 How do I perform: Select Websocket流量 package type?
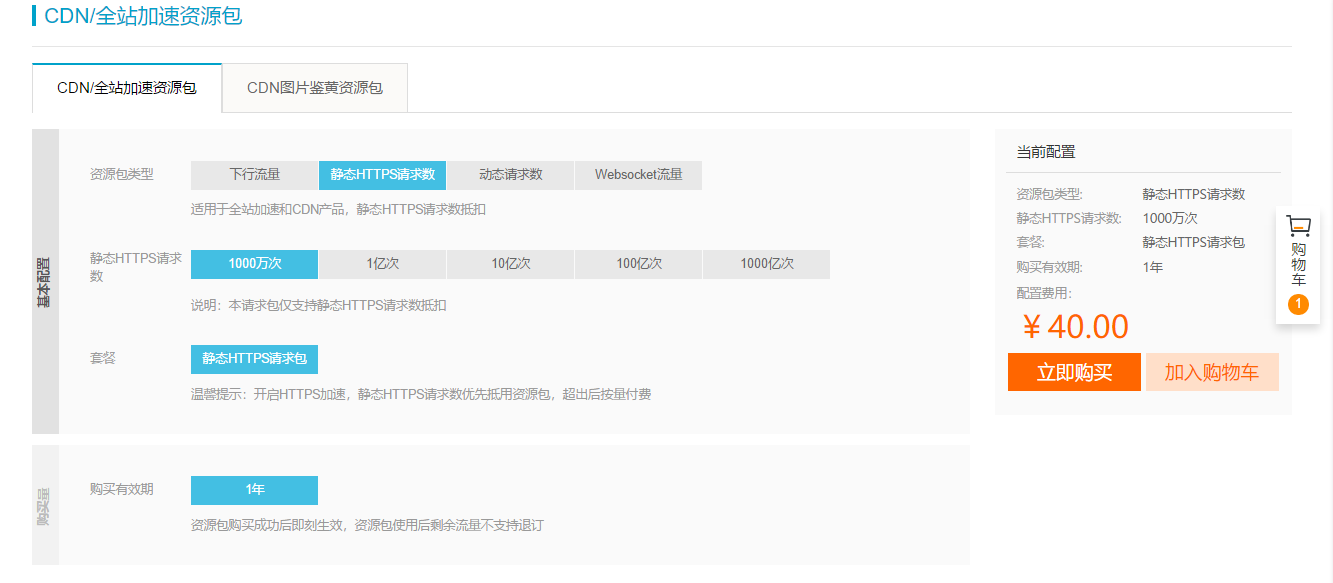tap(638, 175)
